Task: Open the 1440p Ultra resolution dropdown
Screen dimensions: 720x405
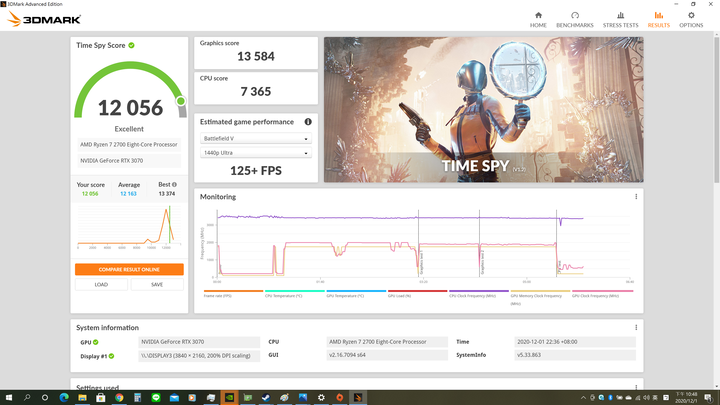Action: coord(256,152)
